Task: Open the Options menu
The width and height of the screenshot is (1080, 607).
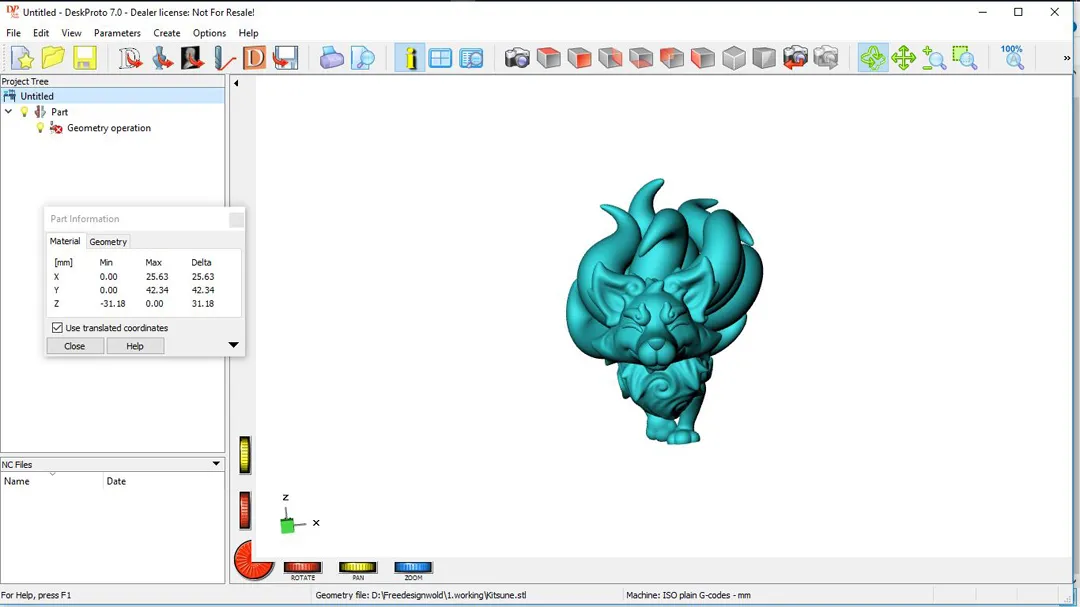Action: (x=209, y=33)
